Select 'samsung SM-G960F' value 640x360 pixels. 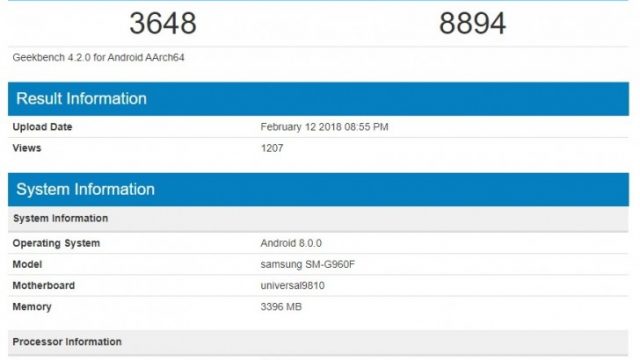coord(308,264)
